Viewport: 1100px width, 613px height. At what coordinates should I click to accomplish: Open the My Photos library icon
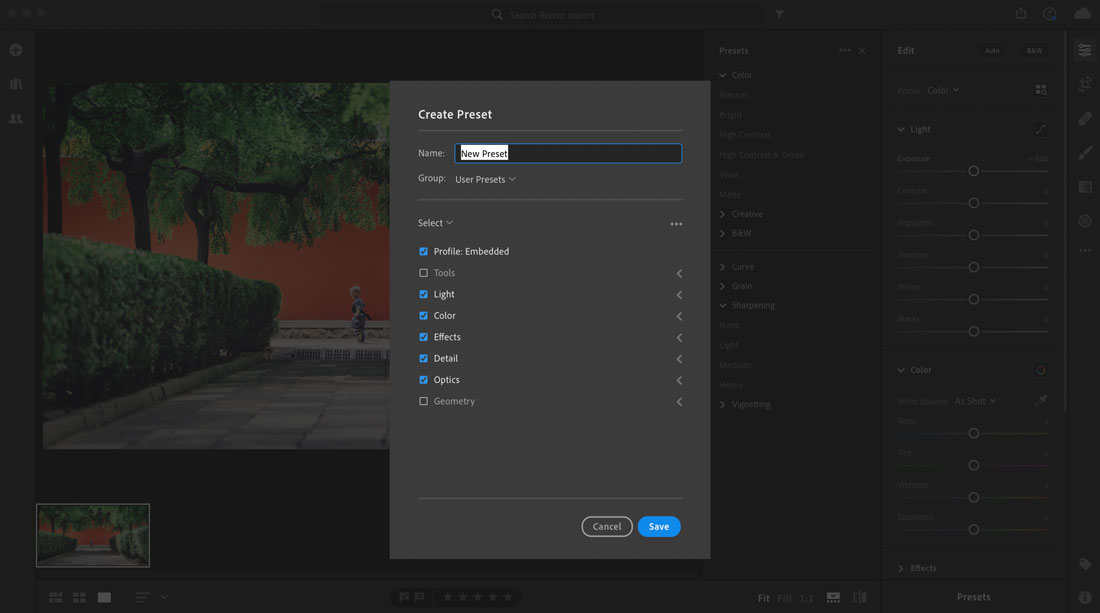click(x=15, y=83)
